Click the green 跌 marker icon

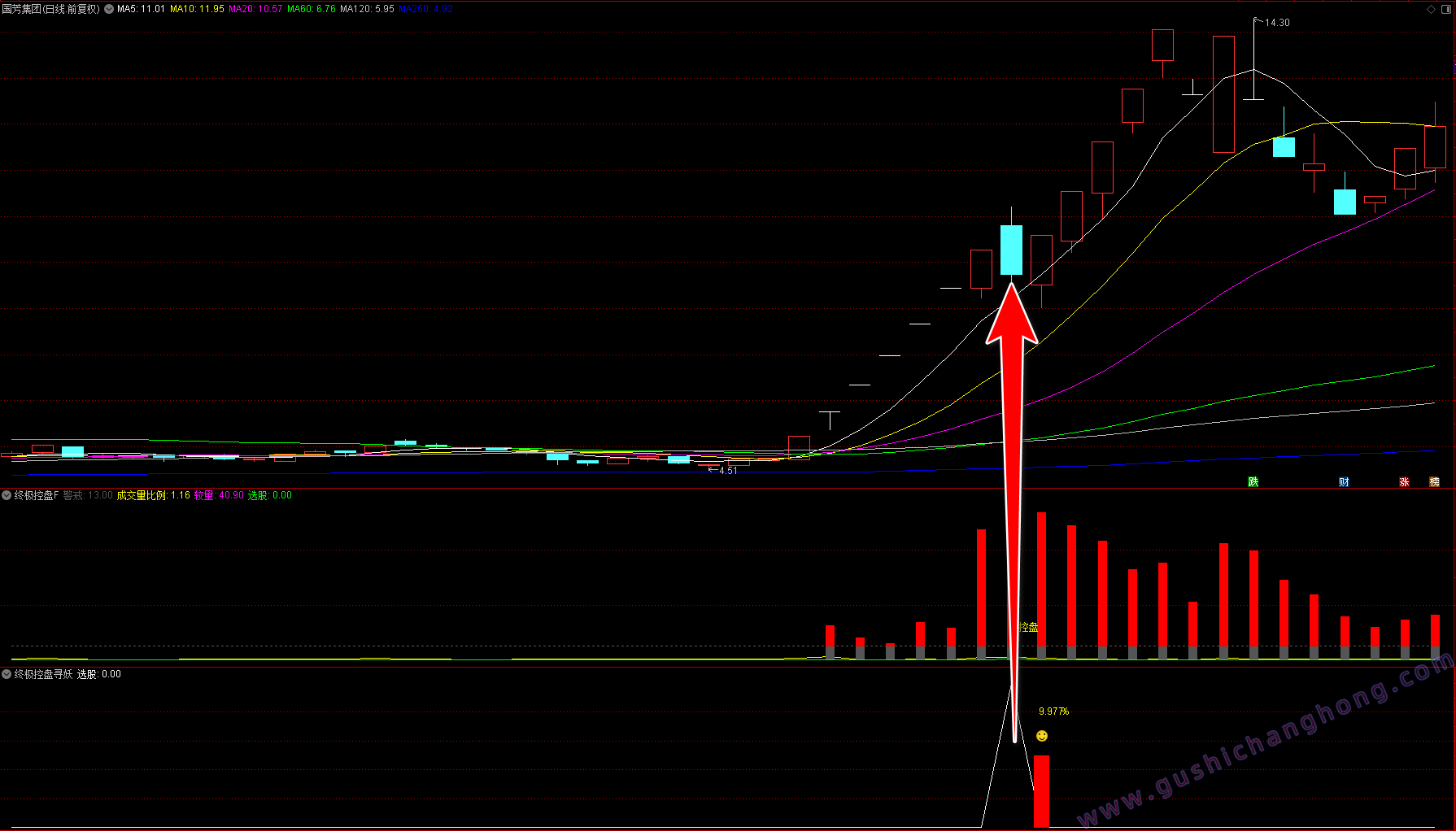coord(1253,481)
